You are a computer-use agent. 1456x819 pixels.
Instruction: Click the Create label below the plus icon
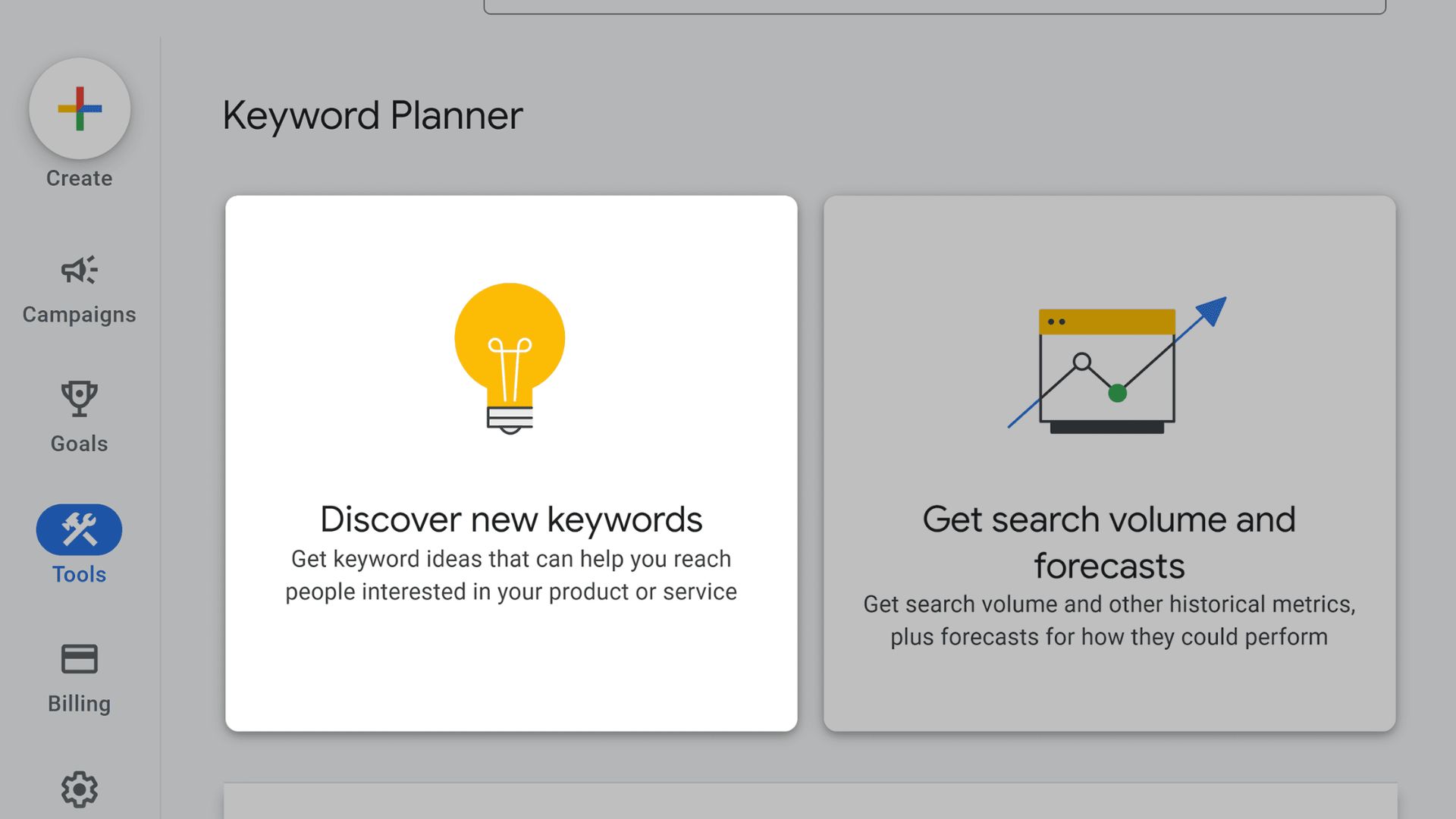point(78,178)
